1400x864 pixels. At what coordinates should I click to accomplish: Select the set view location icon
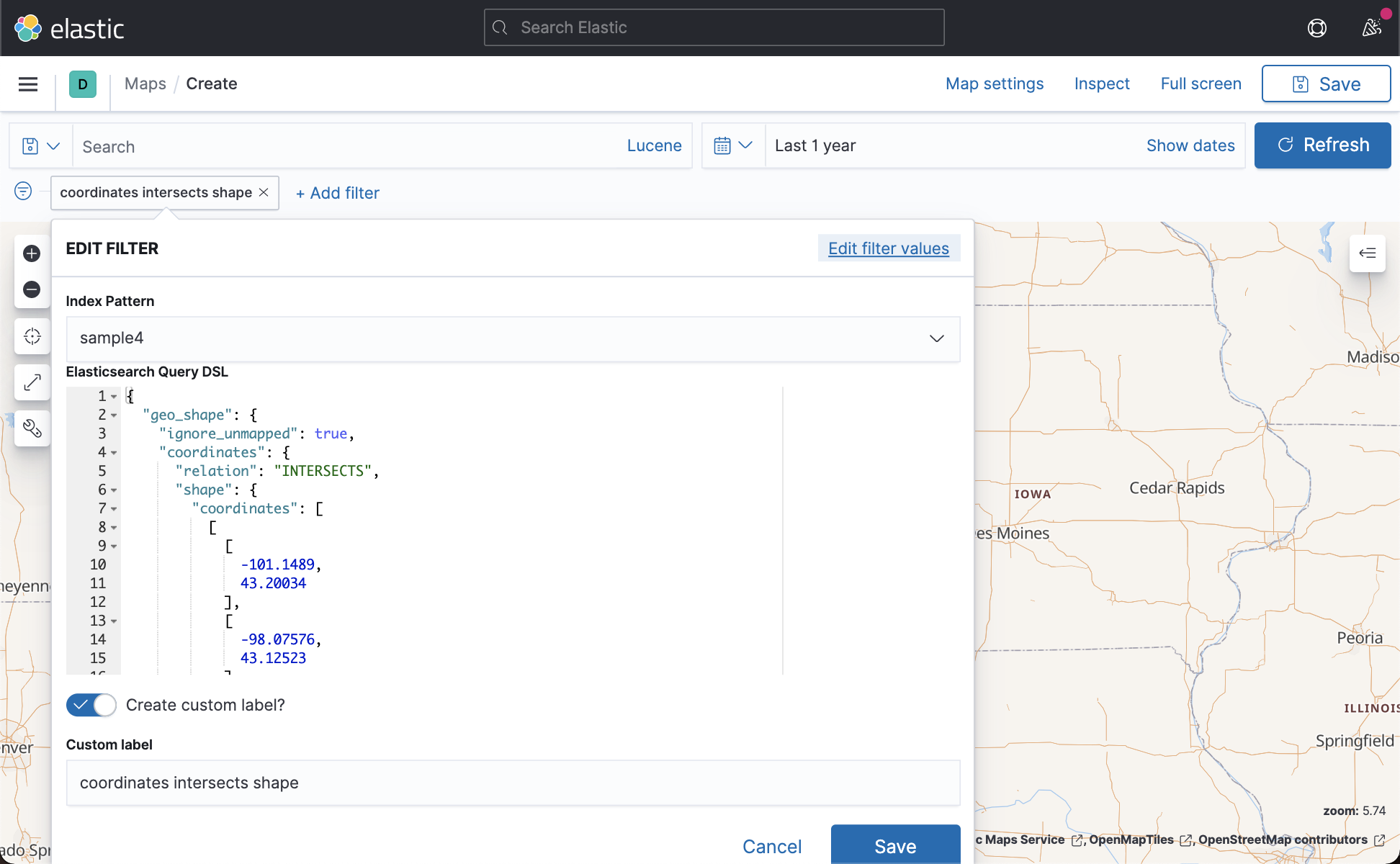pyautogui.click(x=32, y=336)
